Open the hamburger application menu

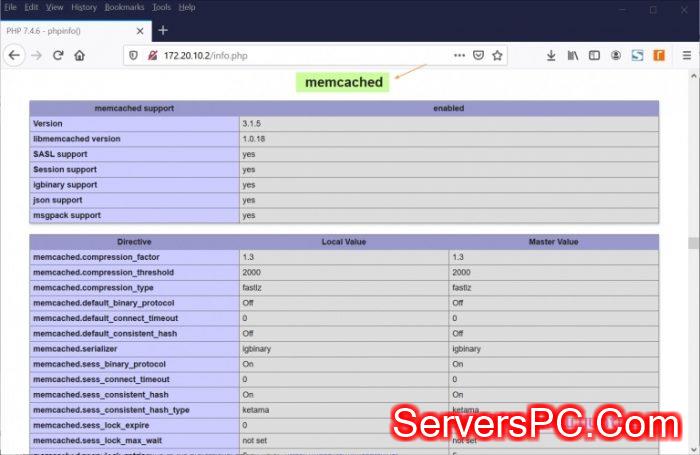point(686,55)
